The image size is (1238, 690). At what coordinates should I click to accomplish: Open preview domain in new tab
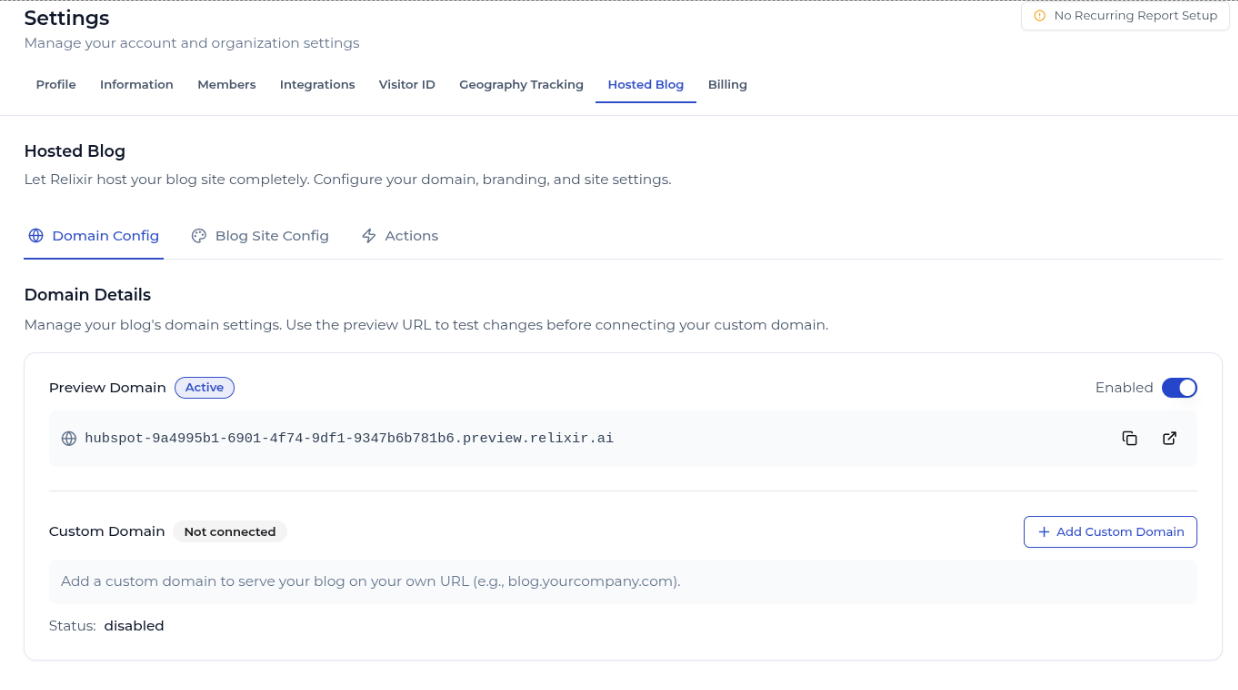tap(1169, 438)
